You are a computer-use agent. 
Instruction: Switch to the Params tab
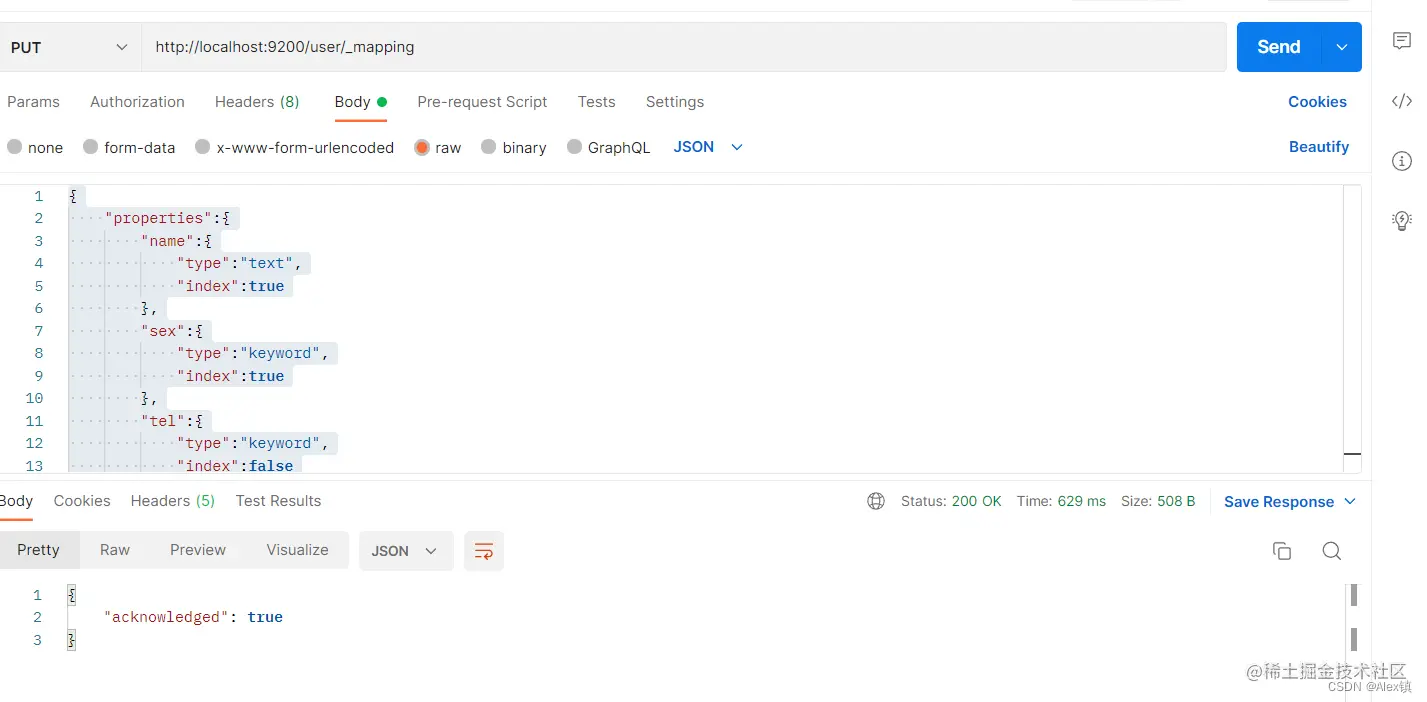33,102
